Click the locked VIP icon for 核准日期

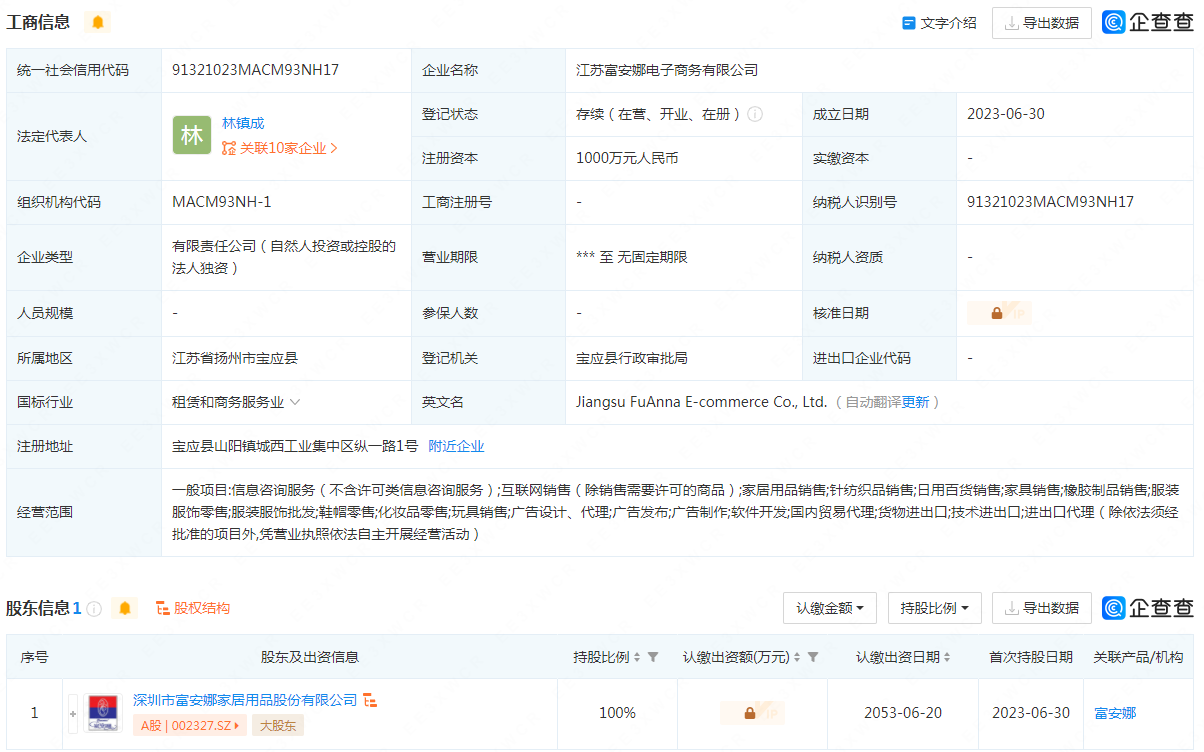click(x=999, y=313)
